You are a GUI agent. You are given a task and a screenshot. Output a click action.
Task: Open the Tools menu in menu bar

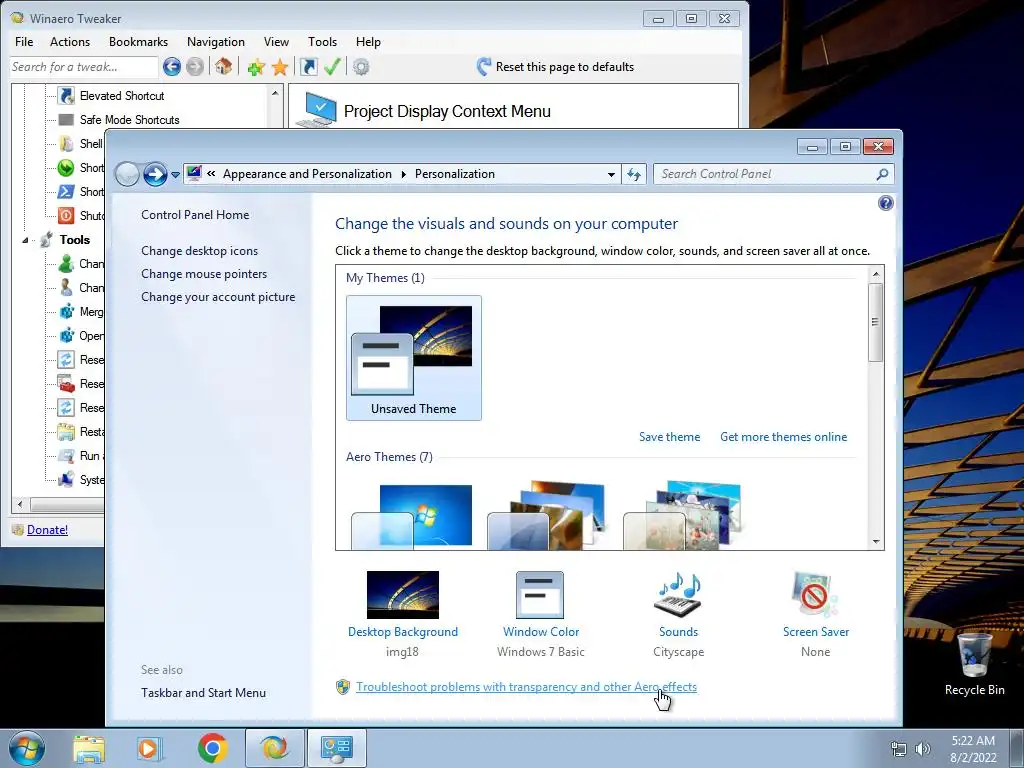pos(323,42)
